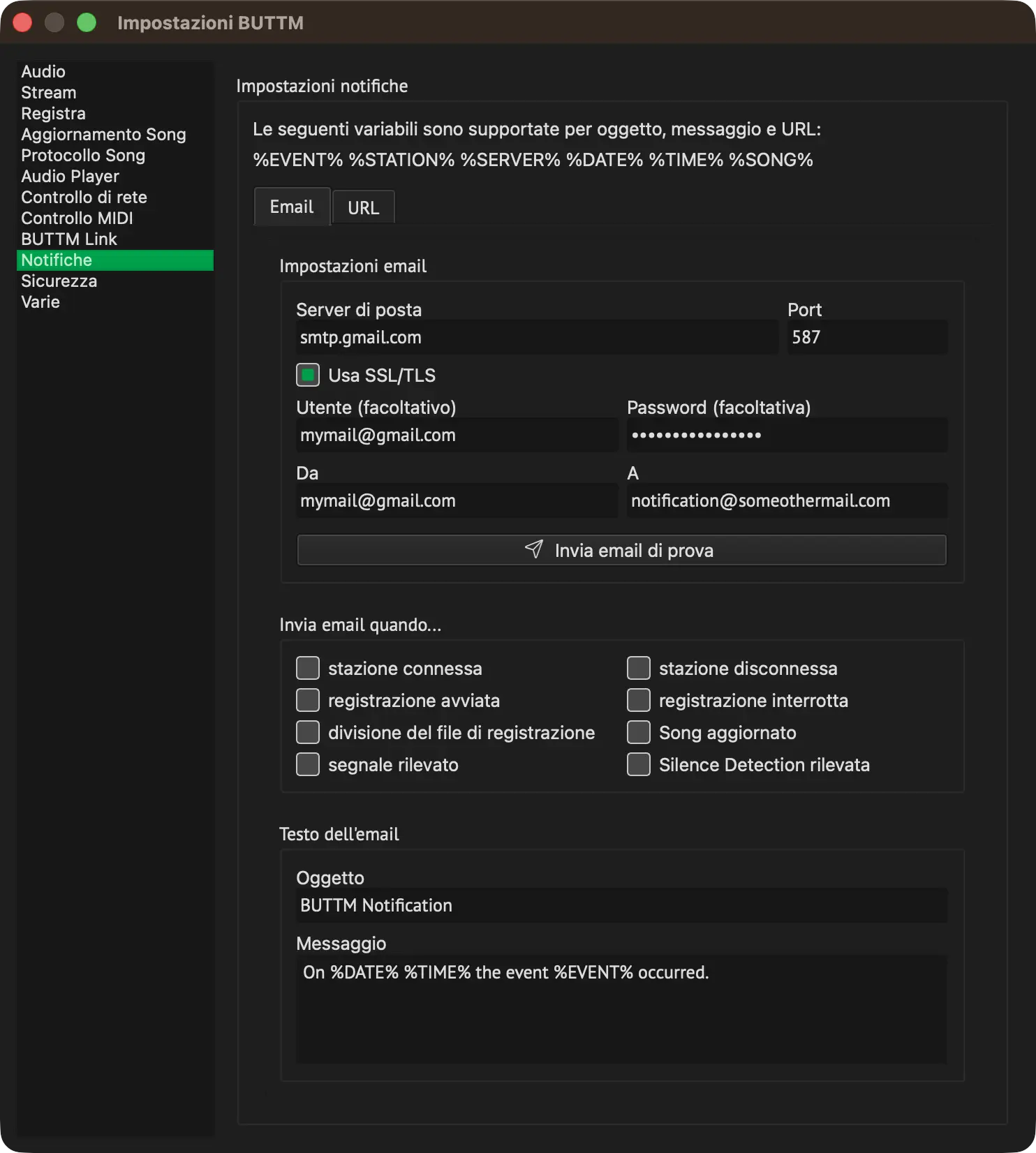Enable the stazione disconnessa checkbox

click(x=639, y=668)
